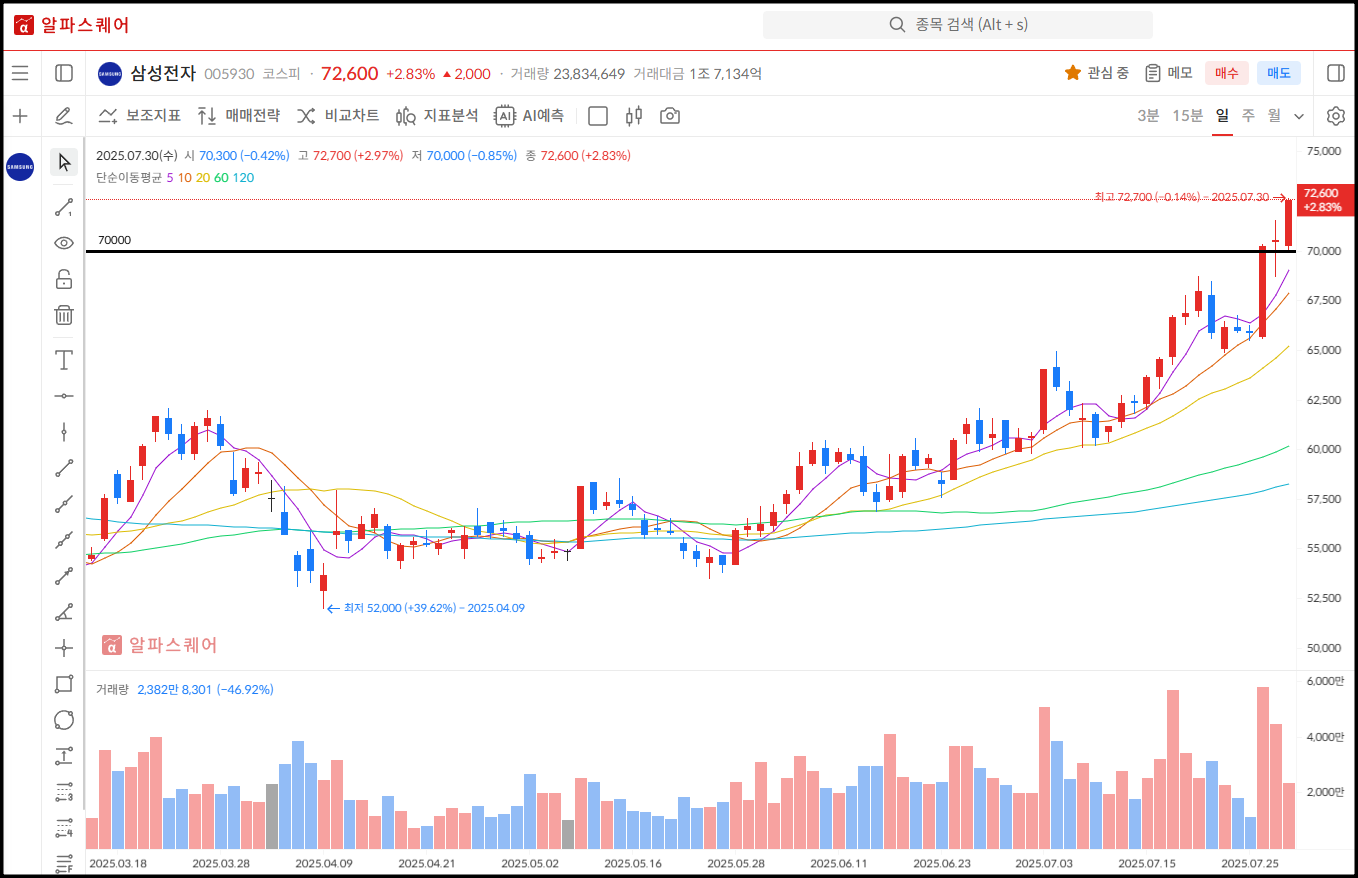Image resolution: width=1358 pixels, height=878 pixels.
Task: Select the circle drawing tool
Action: click(64, 720)
